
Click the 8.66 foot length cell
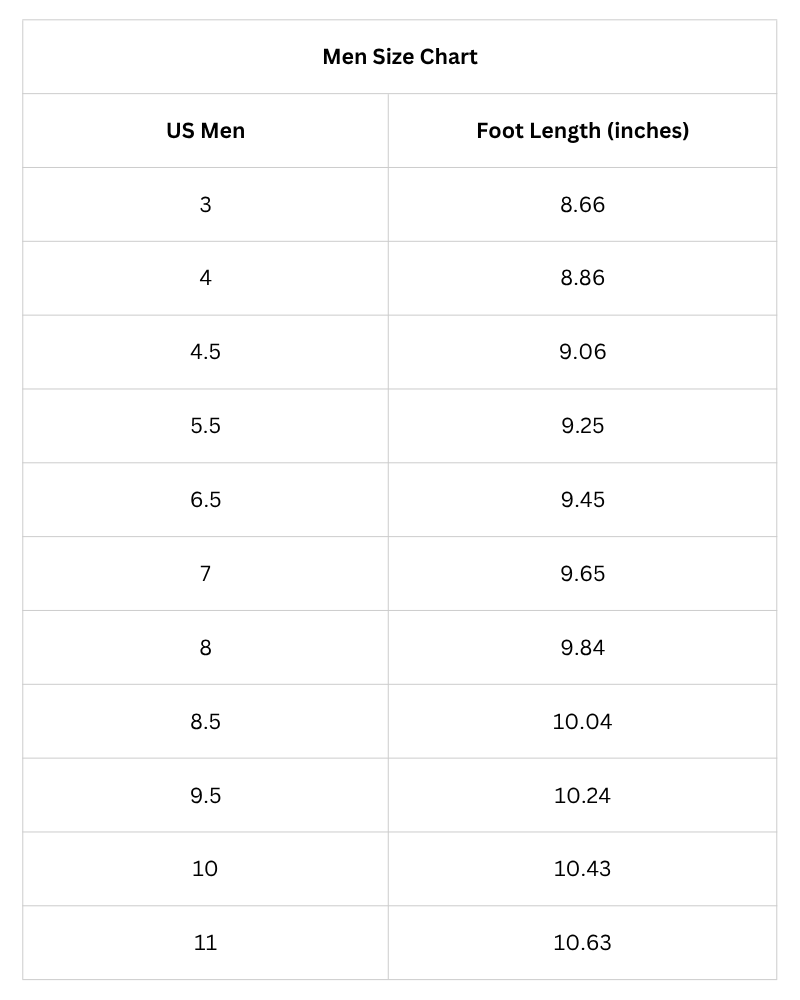coord(582,205)
